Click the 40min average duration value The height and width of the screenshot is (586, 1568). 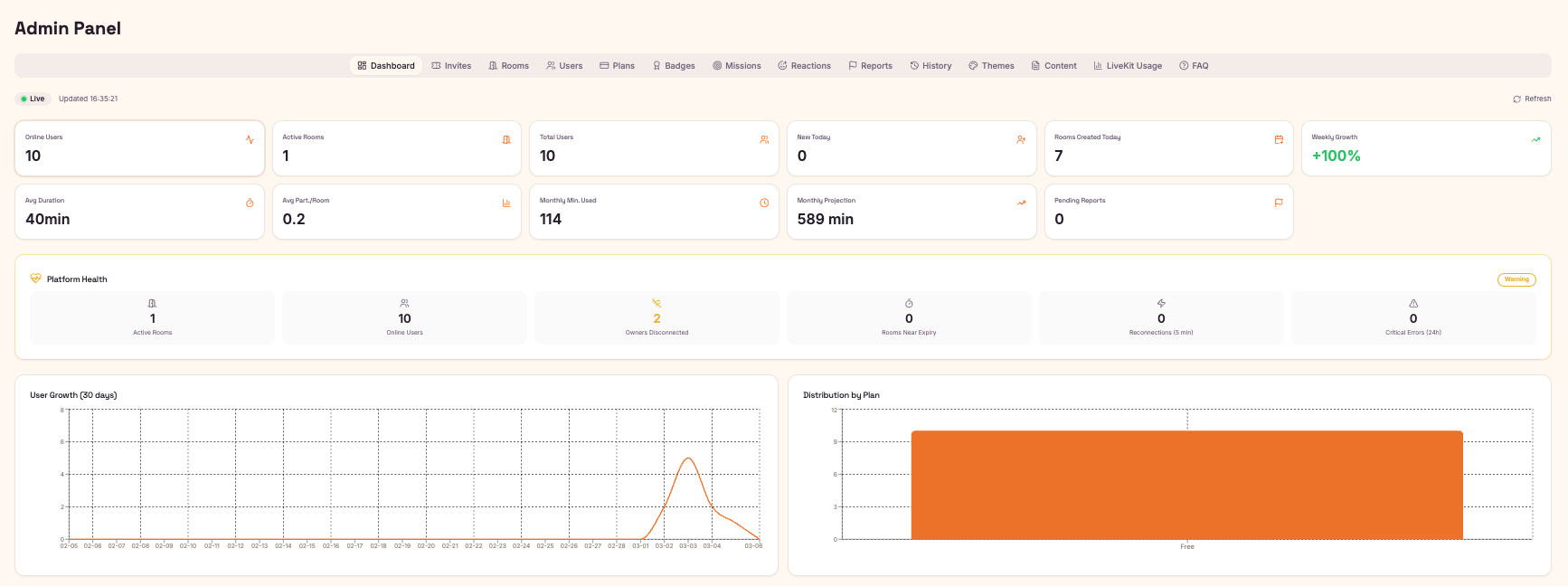[x=47, y=219]
